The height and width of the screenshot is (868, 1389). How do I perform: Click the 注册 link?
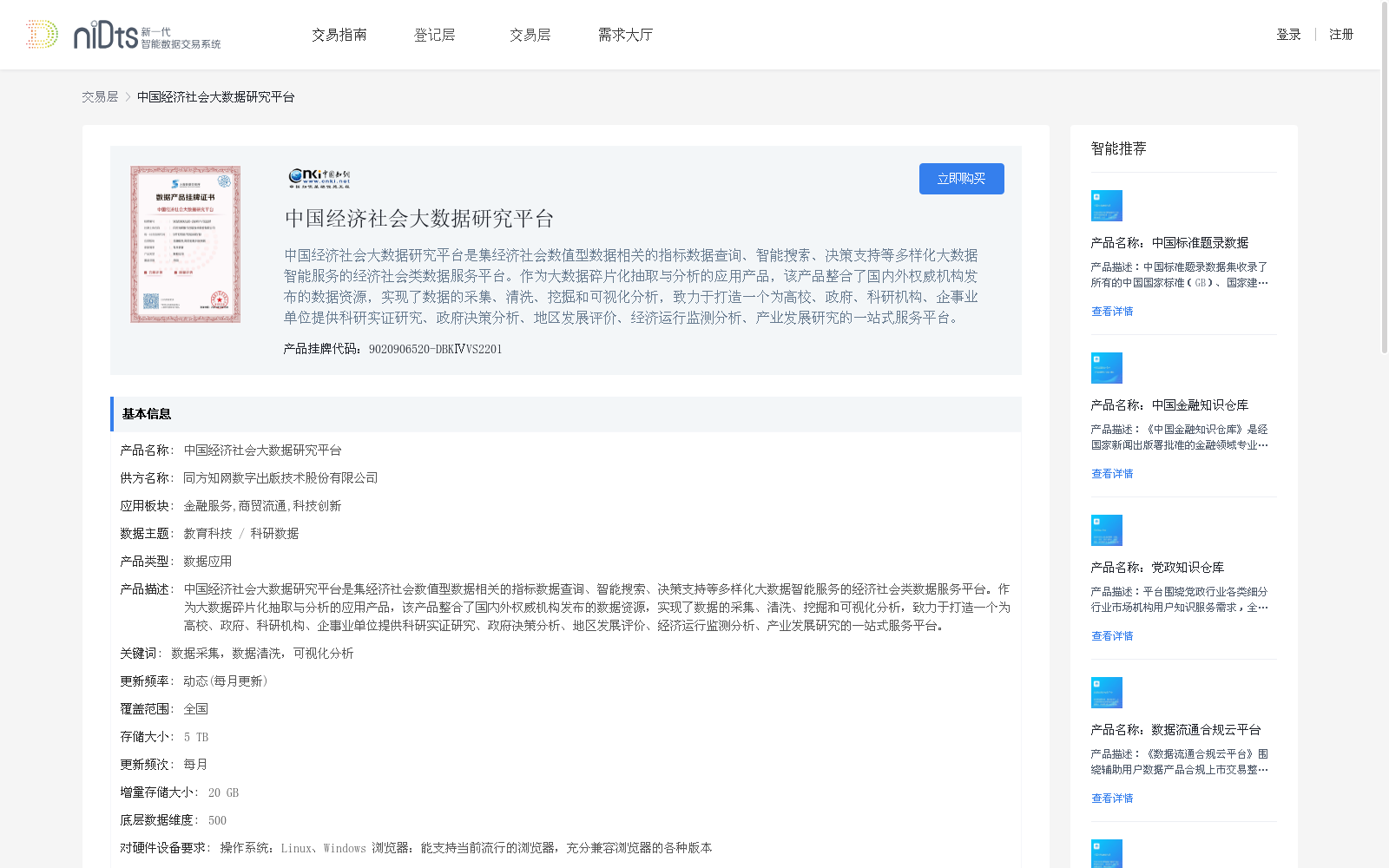tap(1341, 35)
